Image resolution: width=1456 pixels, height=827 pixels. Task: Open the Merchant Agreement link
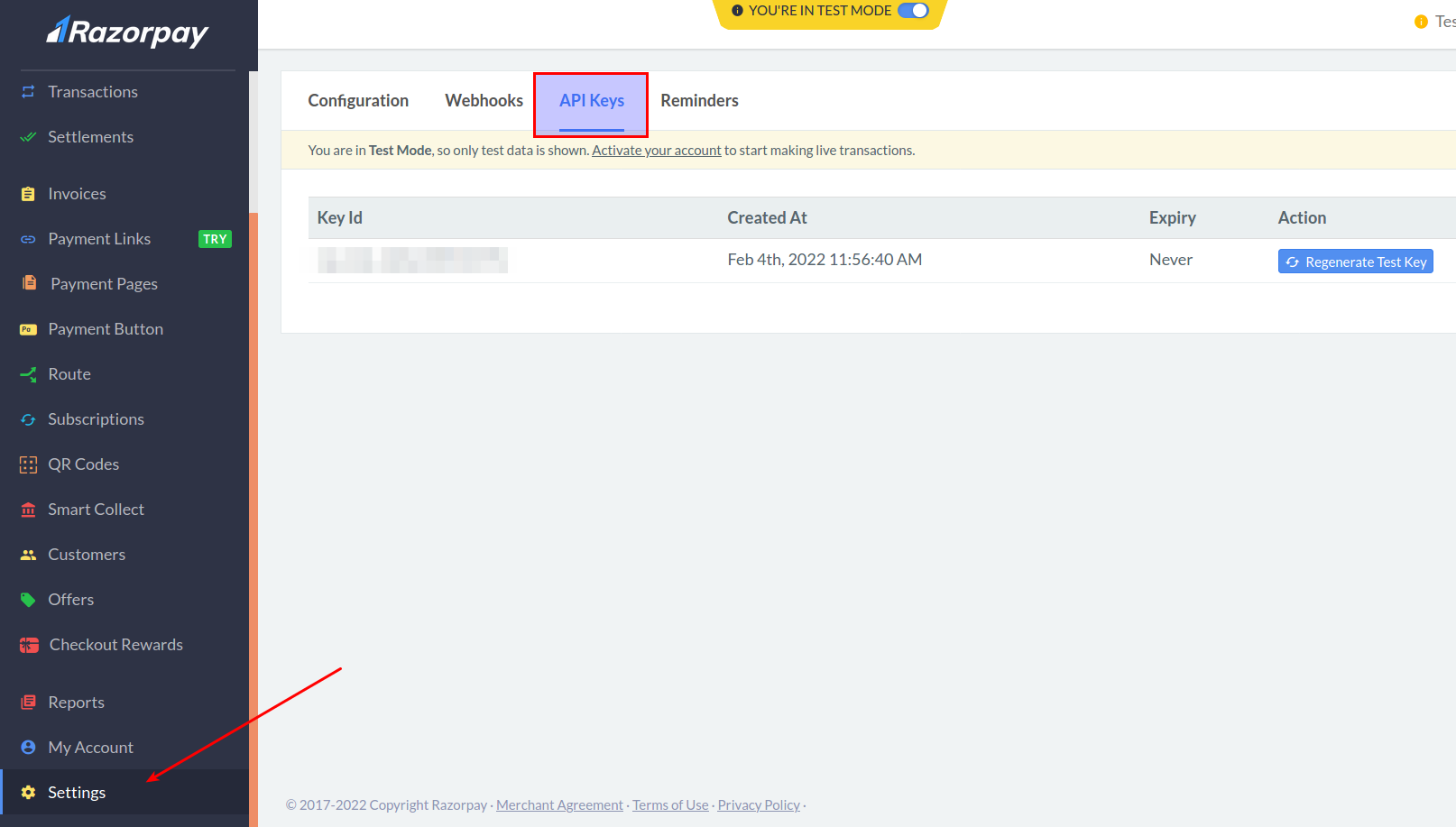[x=559, y=805]
